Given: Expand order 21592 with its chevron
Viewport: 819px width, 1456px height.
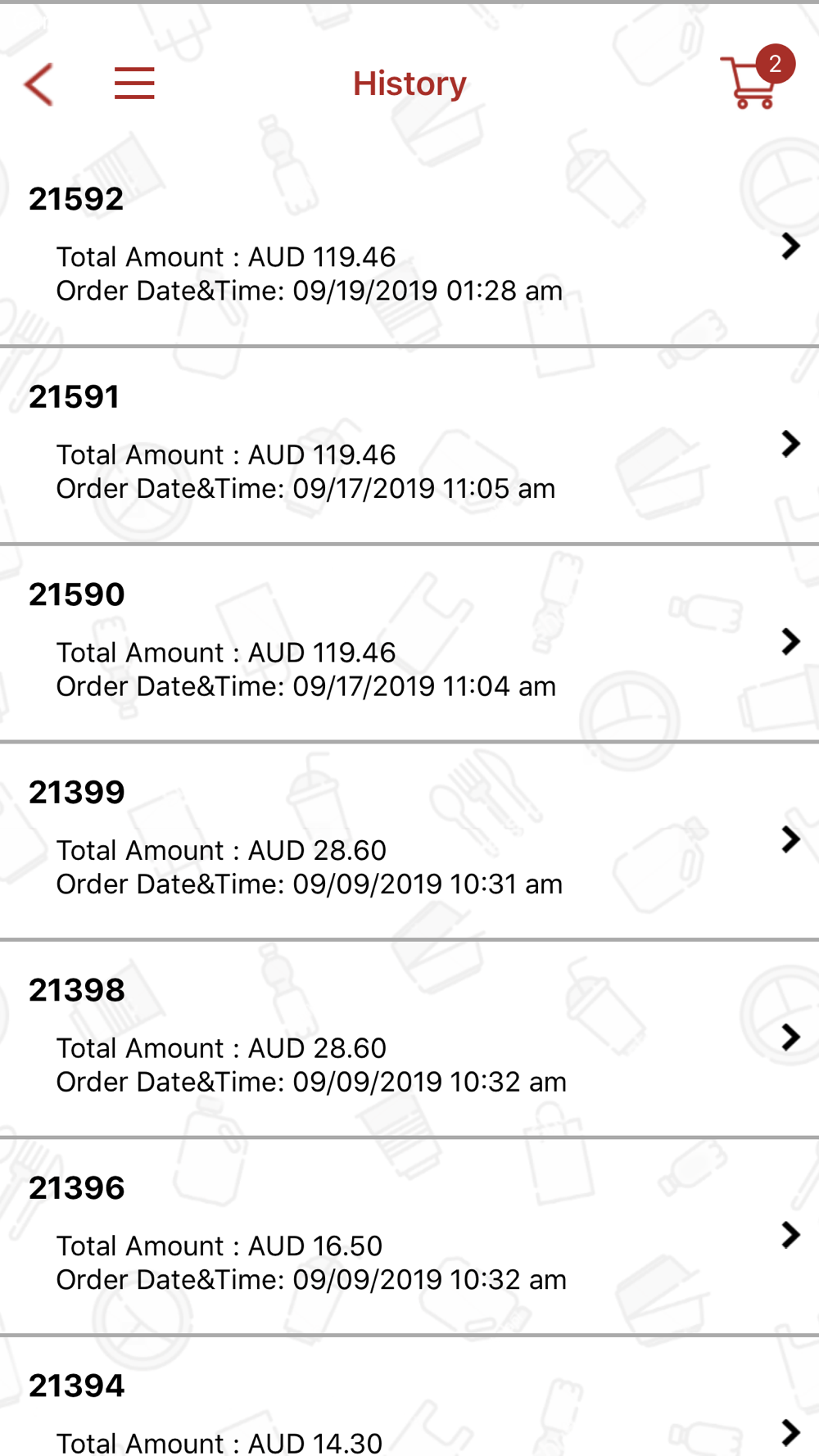Looking at the screenshot, I should coord(790,246).
